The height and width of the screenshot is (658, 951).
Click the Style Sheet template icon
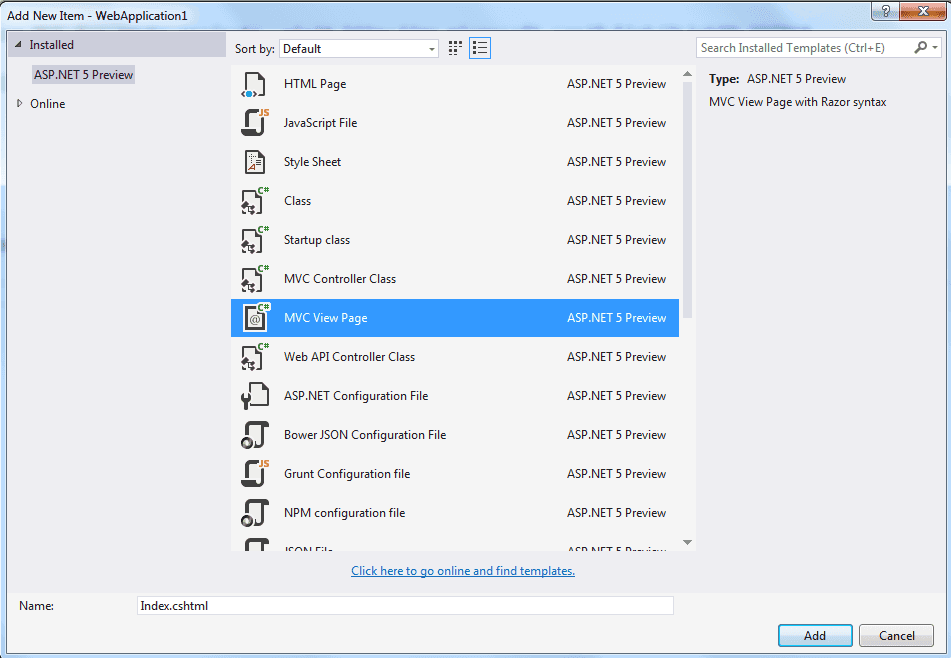pos(255,162)
